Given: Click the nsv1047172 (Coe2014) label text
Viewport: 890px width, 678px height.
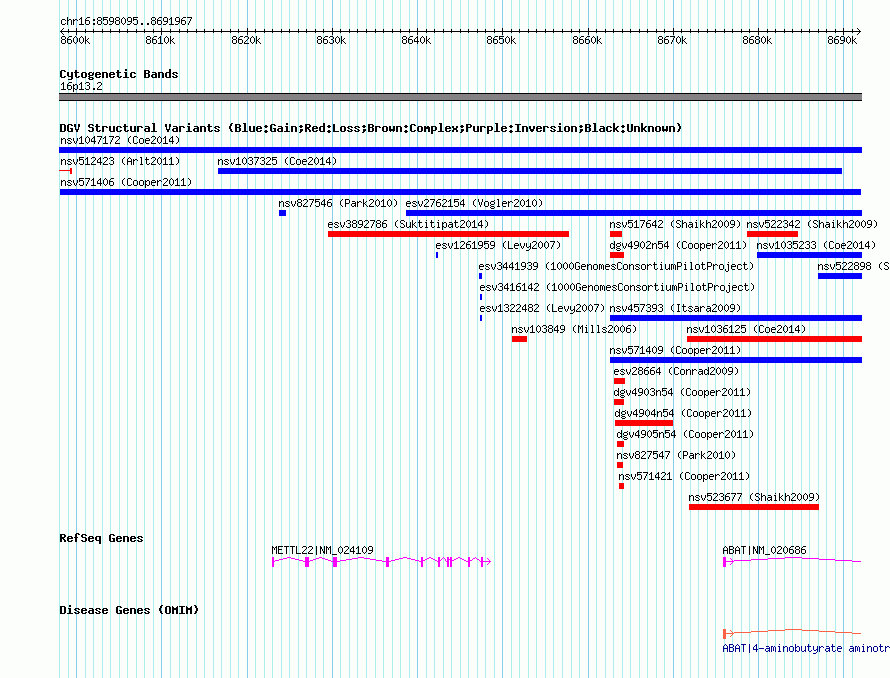Looking at the screenshot, I should tap(120, 140).
